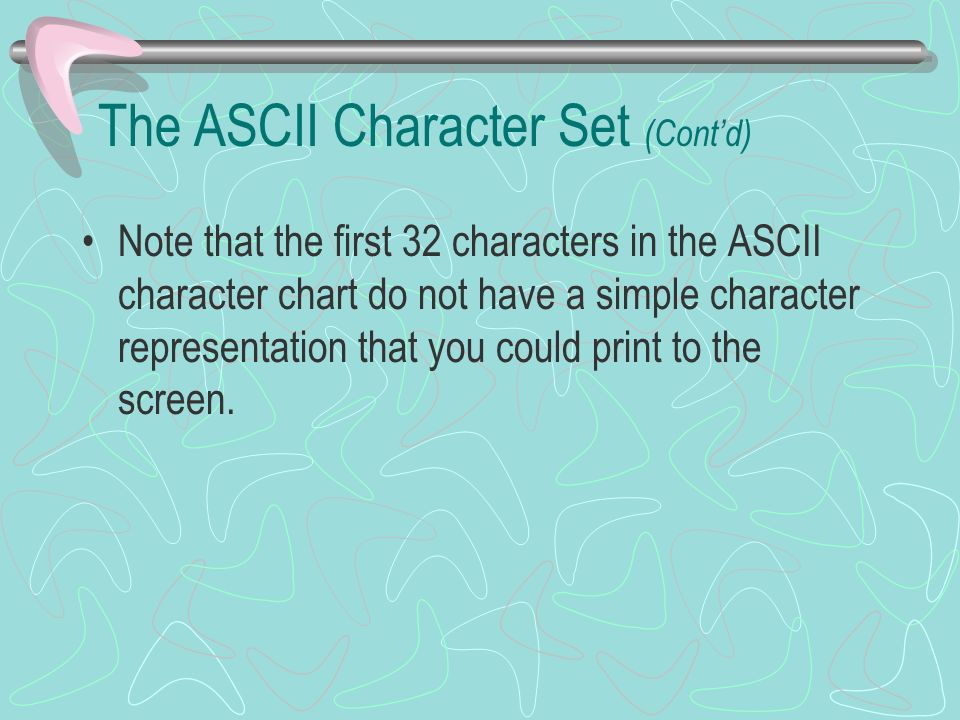This screenshot has width=960, height=720.
Task: Select the italic '(Cont'd)' text
Action: pyautogui.click(x=698, y=133)
